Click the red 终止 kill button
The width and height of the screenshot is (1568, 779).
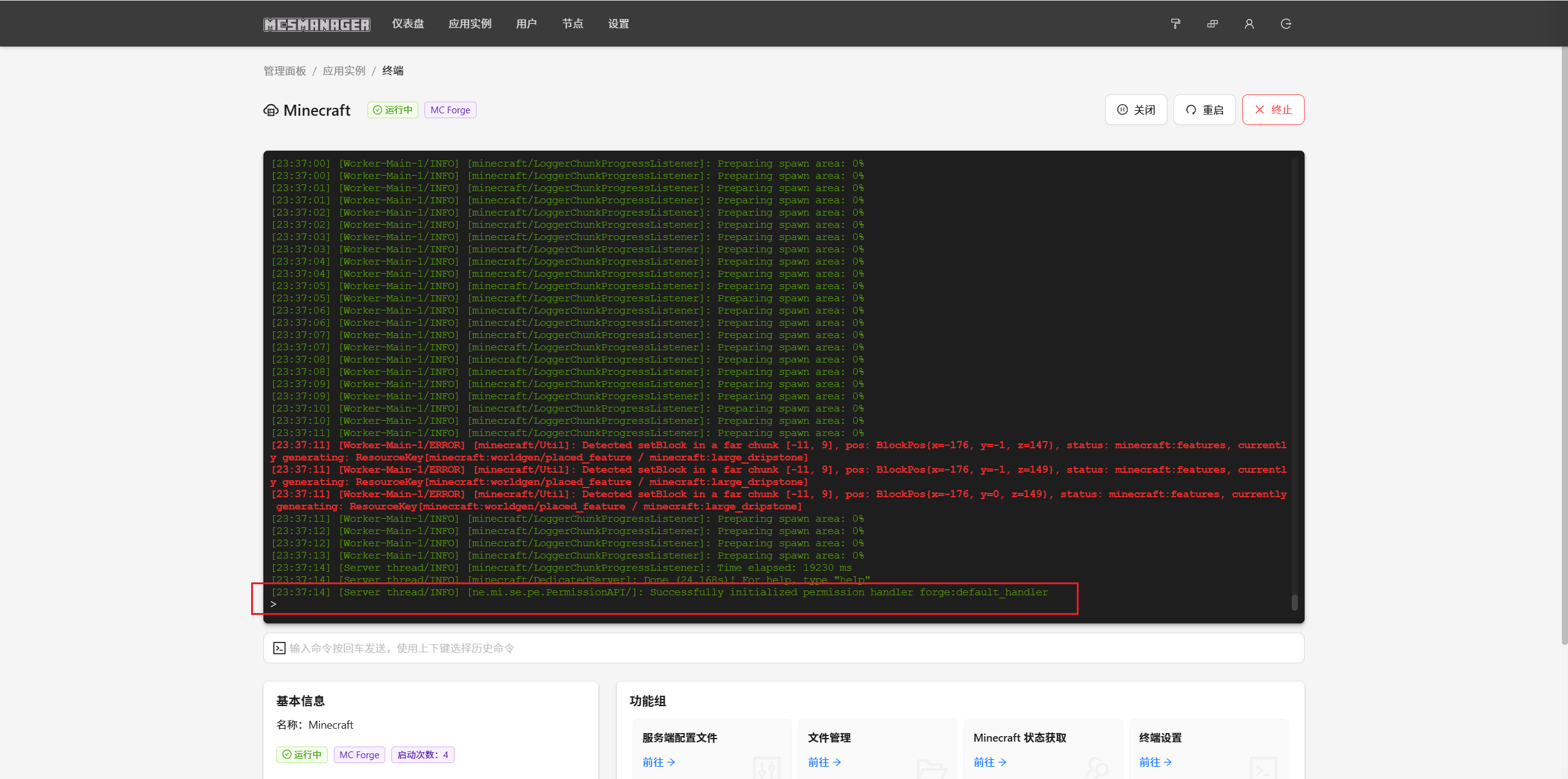(x=1273, y=110)
